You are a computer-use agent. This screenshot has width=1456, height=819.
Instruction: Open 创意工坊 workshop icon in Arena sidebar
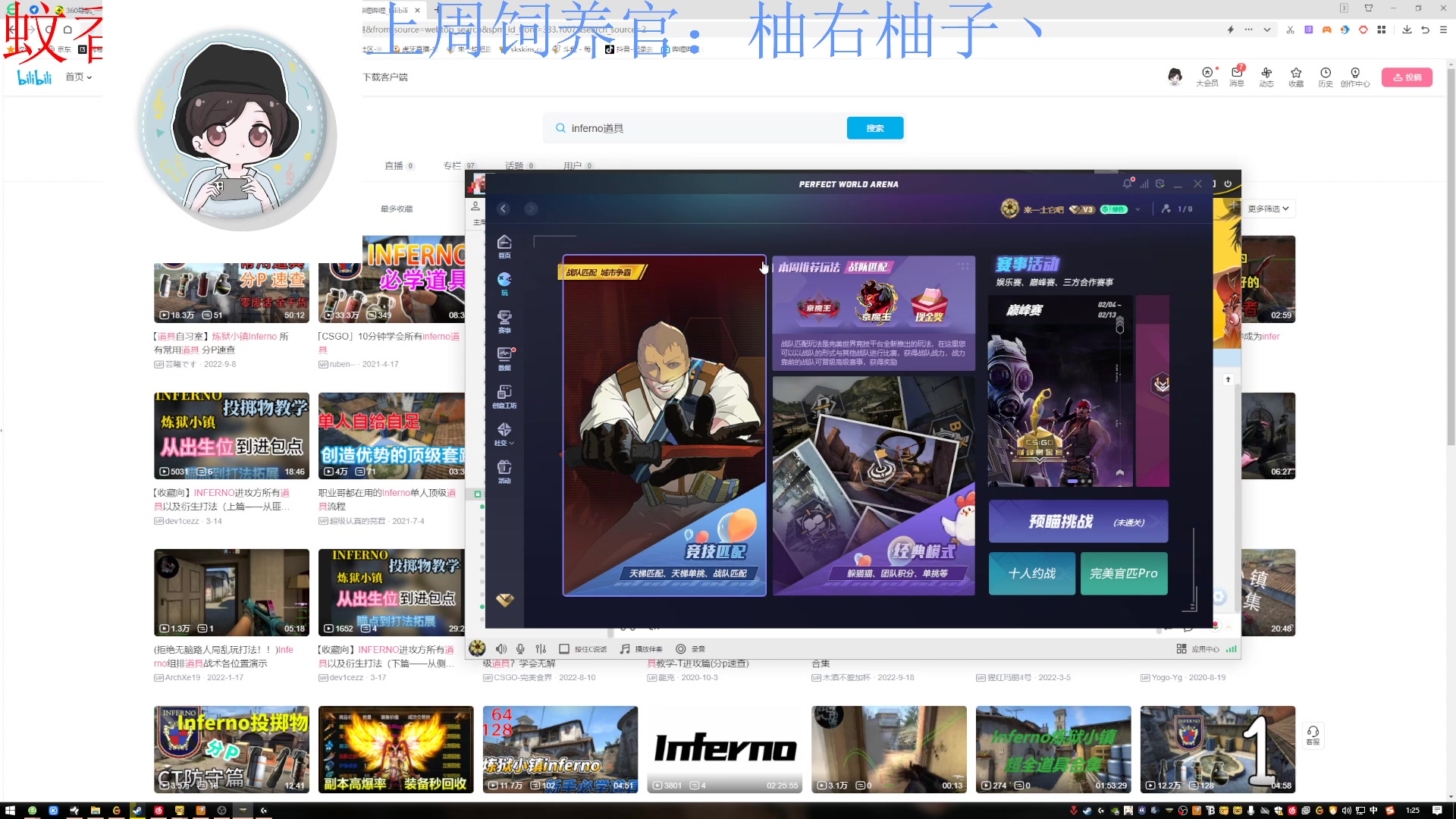tap(504, 396)
